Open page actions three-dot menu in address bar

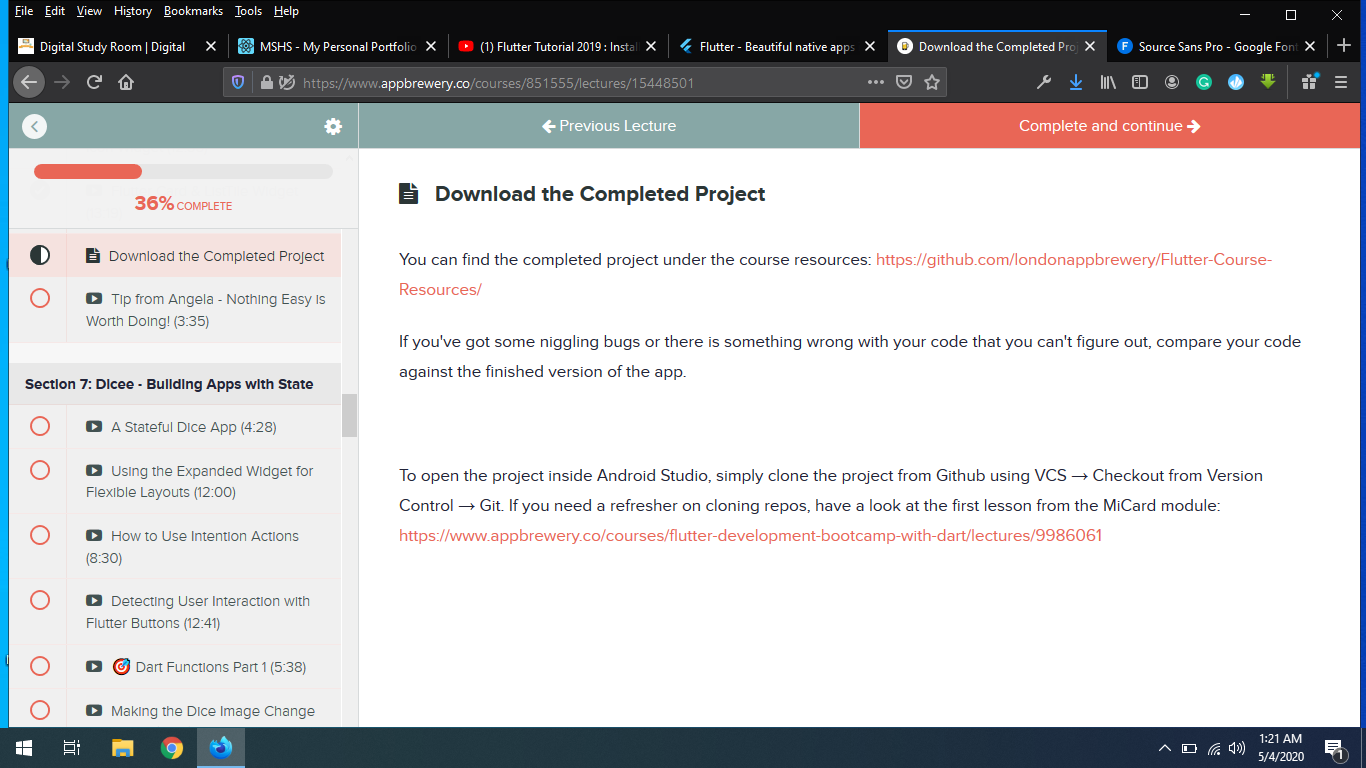[876, 83]
